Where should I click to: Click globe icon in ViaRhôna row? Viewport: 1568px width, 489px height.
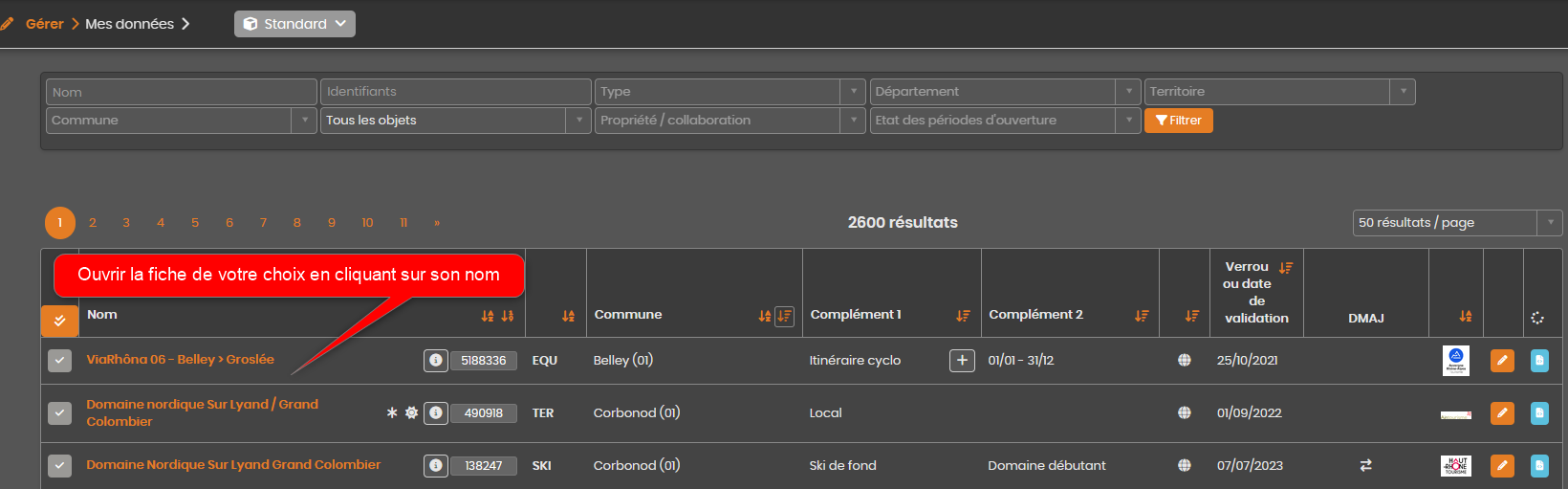click(1185, 361)
